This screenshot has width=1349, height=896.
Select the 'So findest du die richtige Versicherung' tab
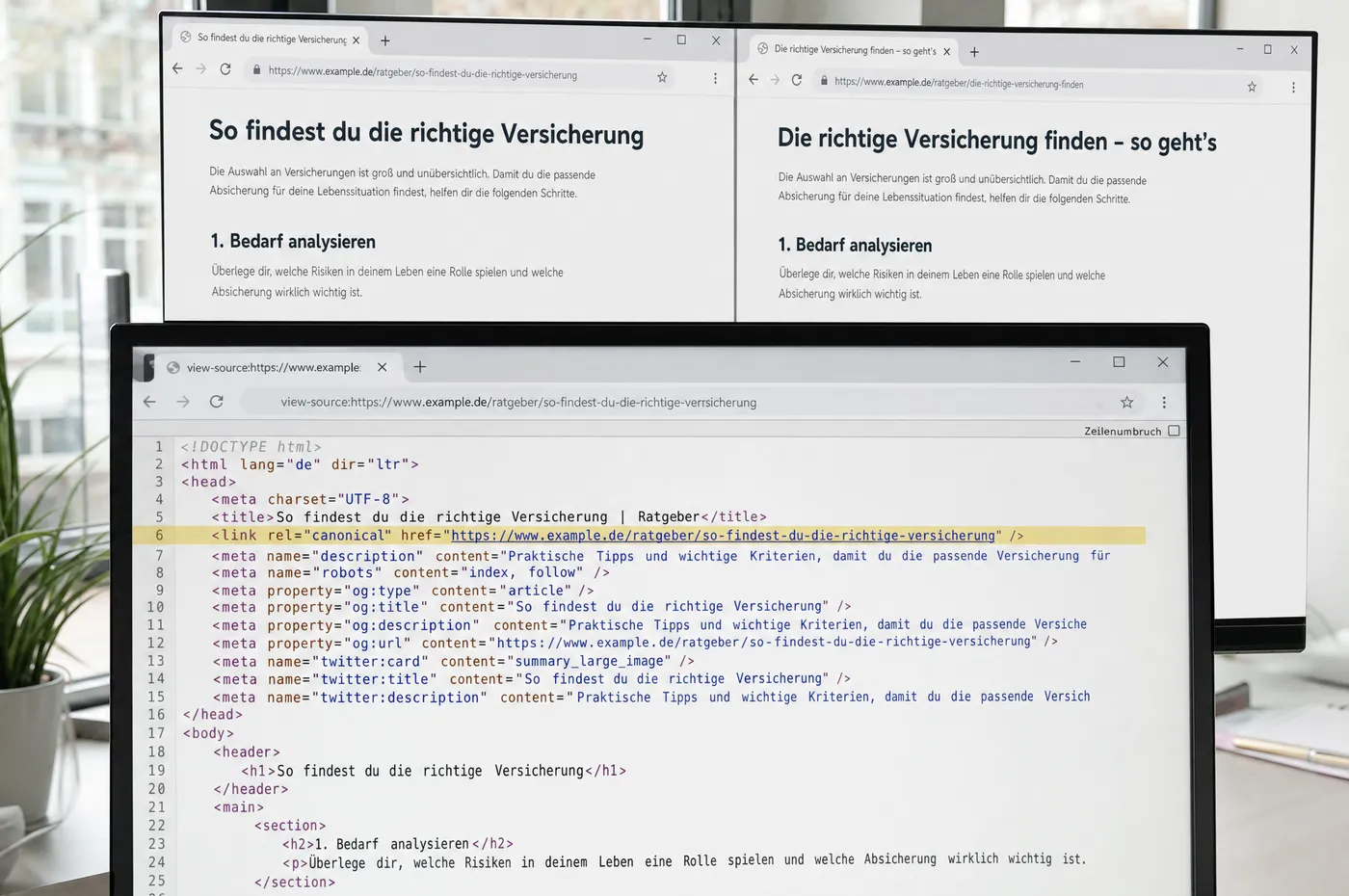[x=270, y=39]
